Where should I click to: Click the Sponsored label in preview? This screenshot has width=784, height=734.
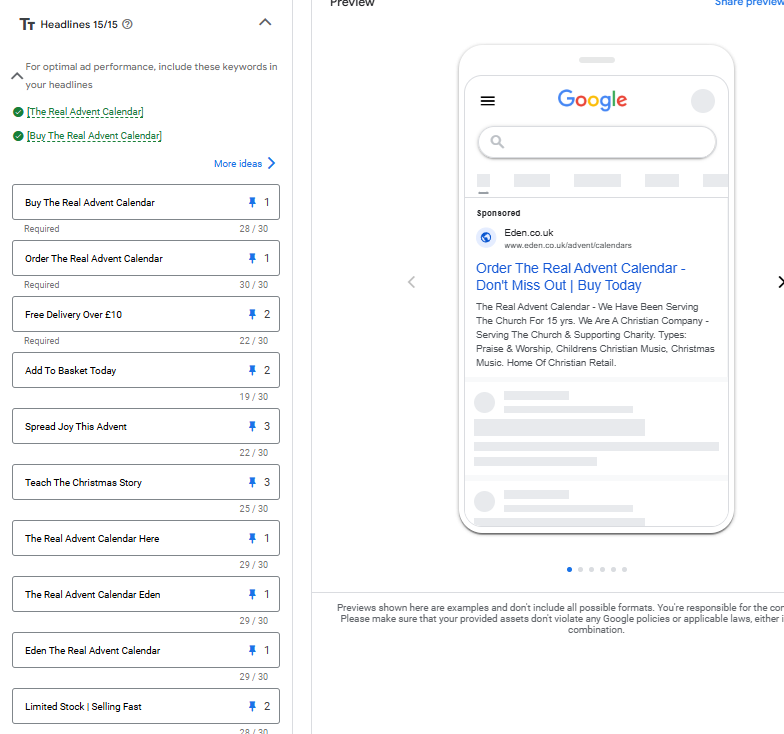pos(498,213)
